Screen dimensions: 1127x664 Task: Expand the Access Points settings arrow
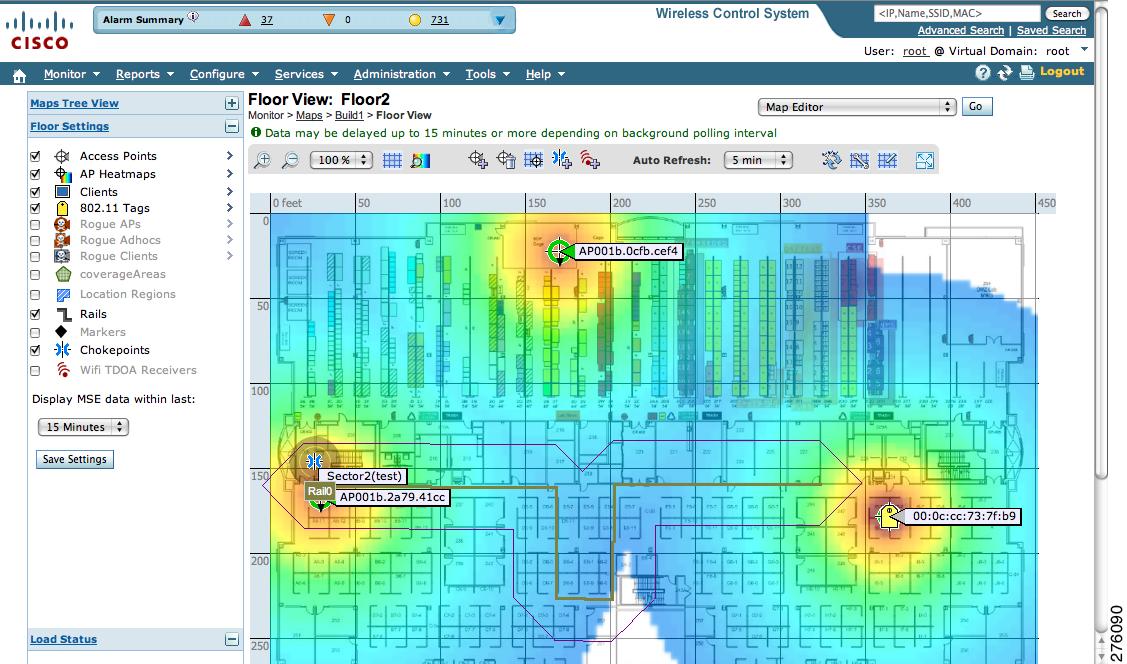point(229,155)
